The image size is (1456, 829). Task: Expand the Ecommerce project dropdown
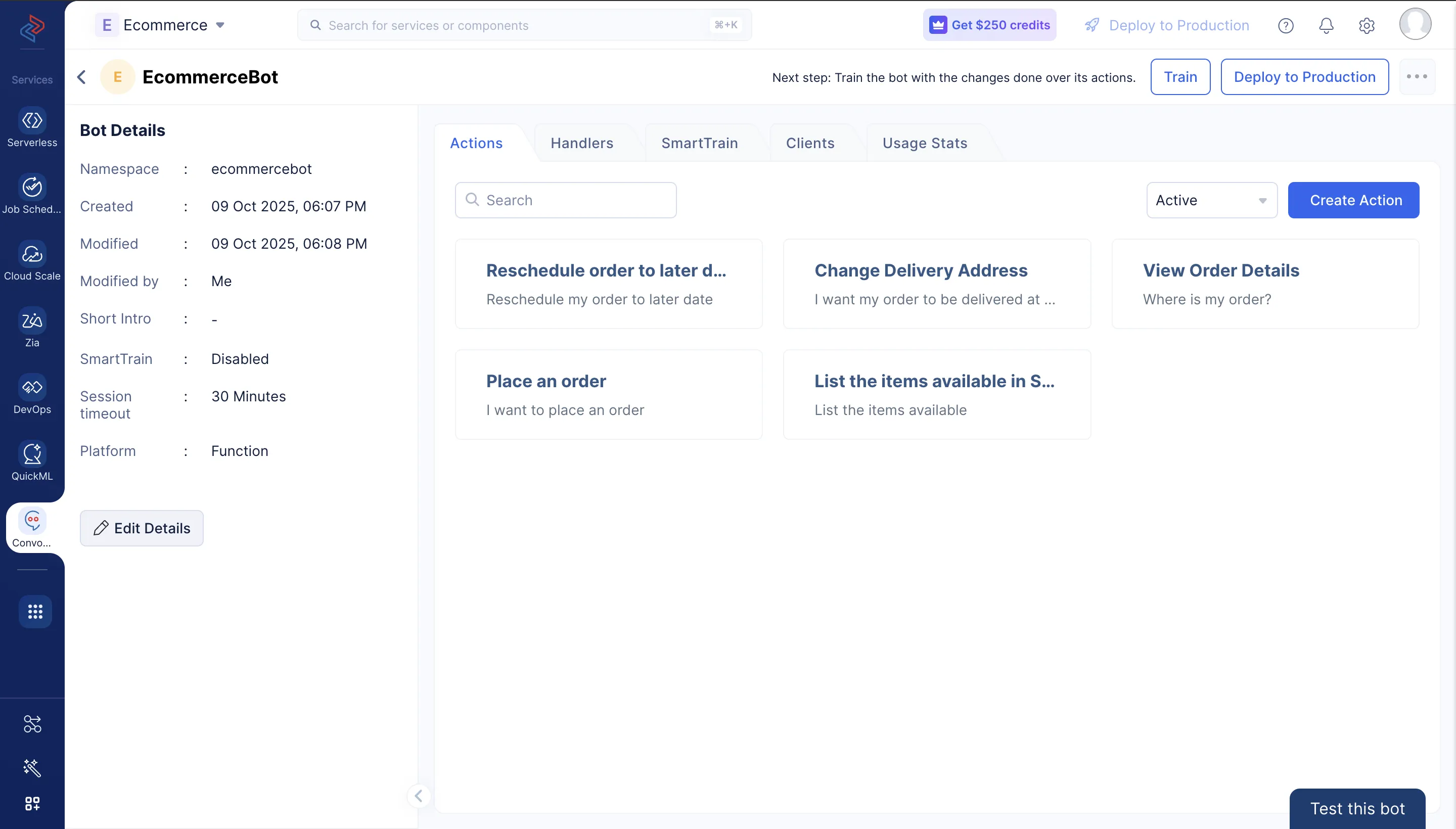(220, 25)
